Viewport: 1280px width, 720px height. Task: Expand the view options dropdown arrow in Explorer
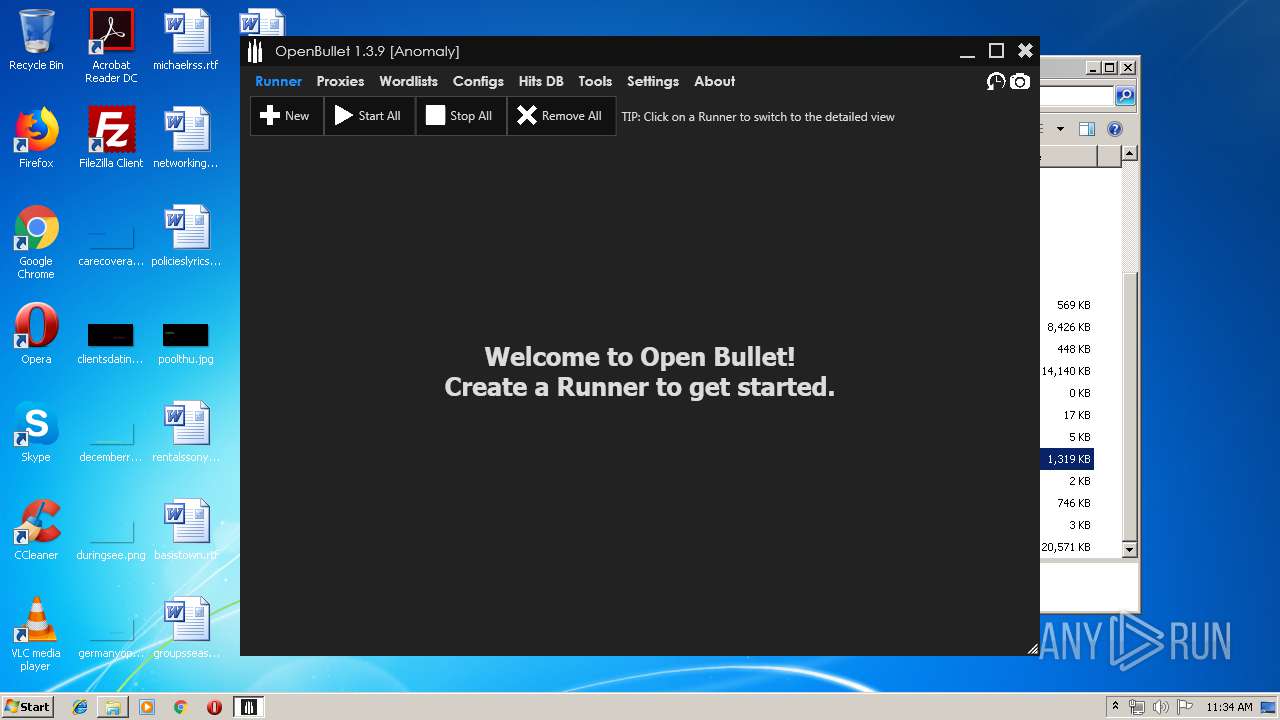(1062, 129)
